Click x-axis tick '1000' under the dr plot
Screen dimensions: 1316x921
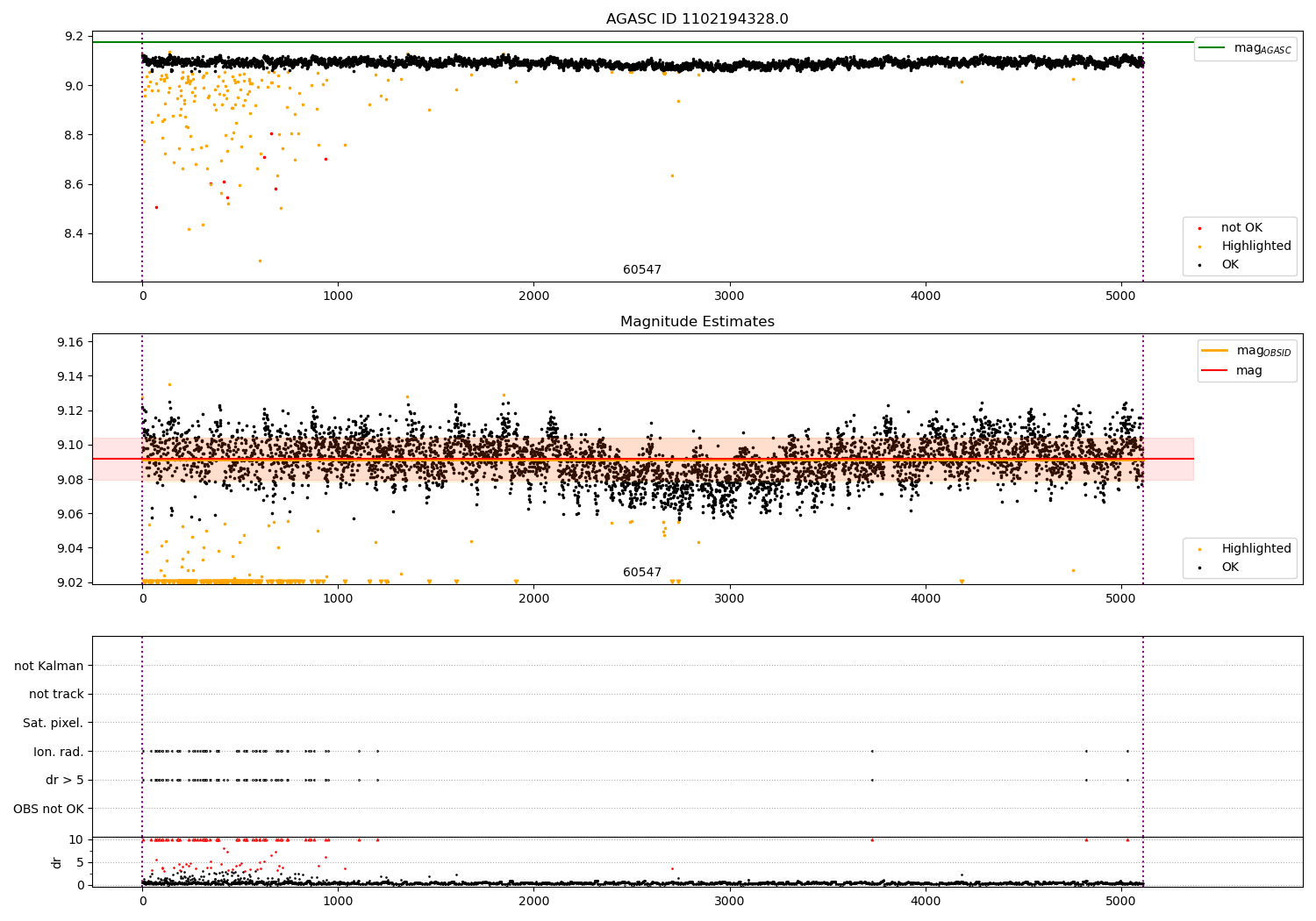pos(338,902)
